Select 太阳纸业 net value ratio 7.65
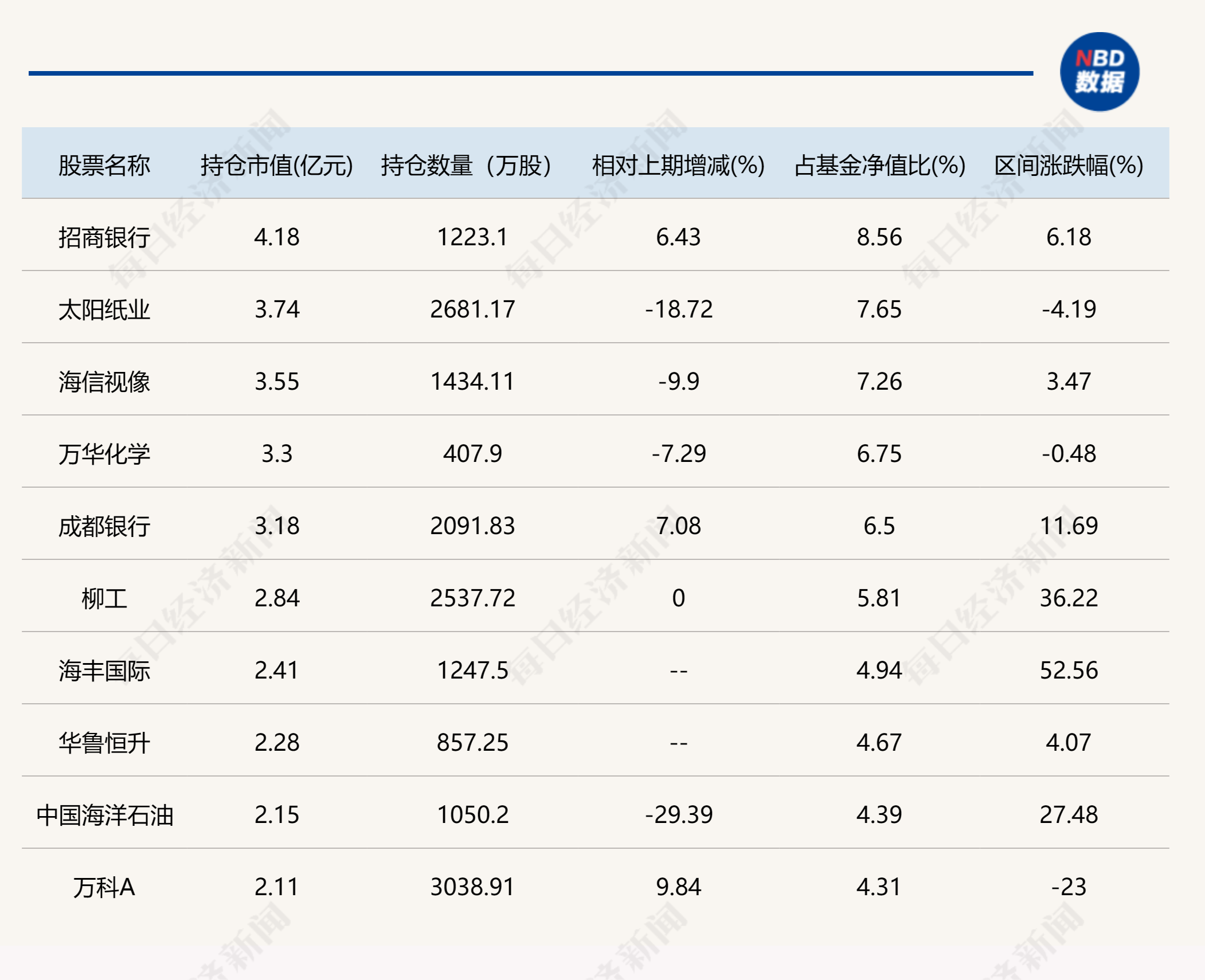This screenshot has width=1205, height=980. coord(879,309)
